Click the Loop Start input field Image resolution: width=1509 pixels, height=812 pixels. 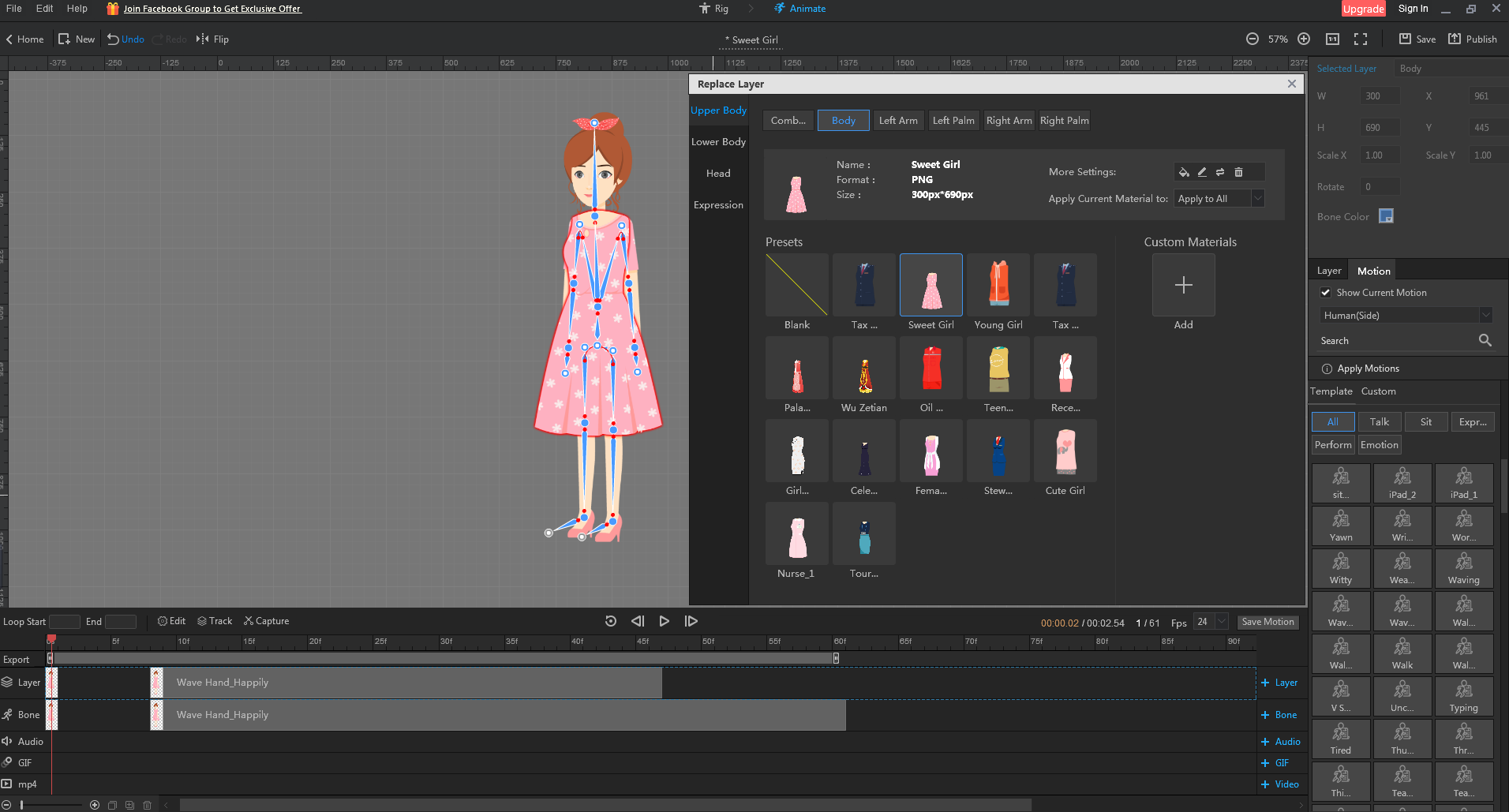(x=65, y=622)
